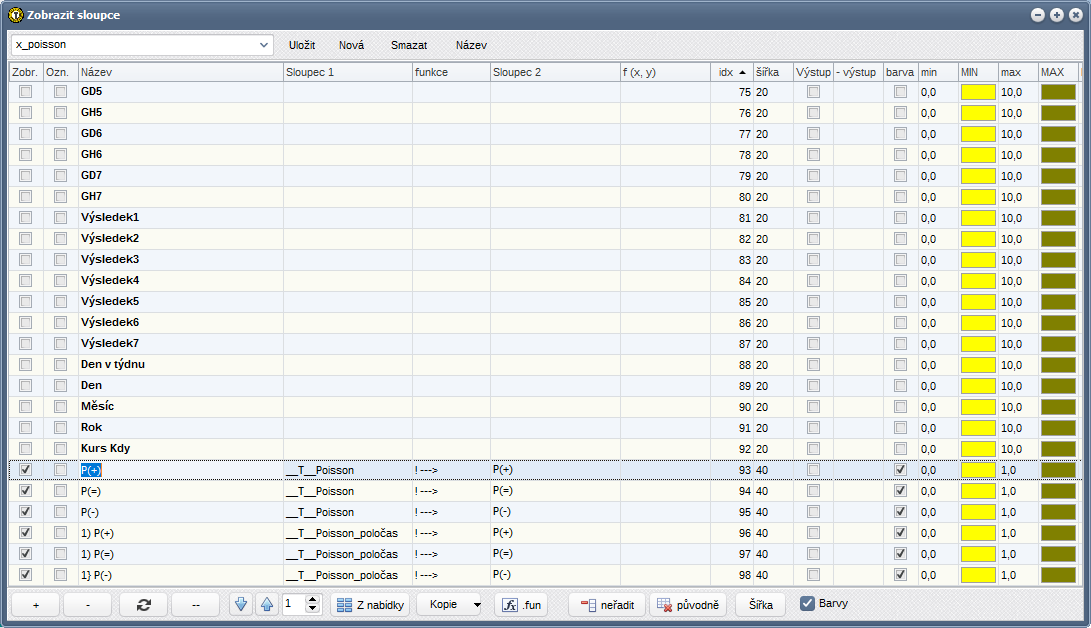
Task: Check Výstup checkbox for Rok row
Action: pos(813,427)
